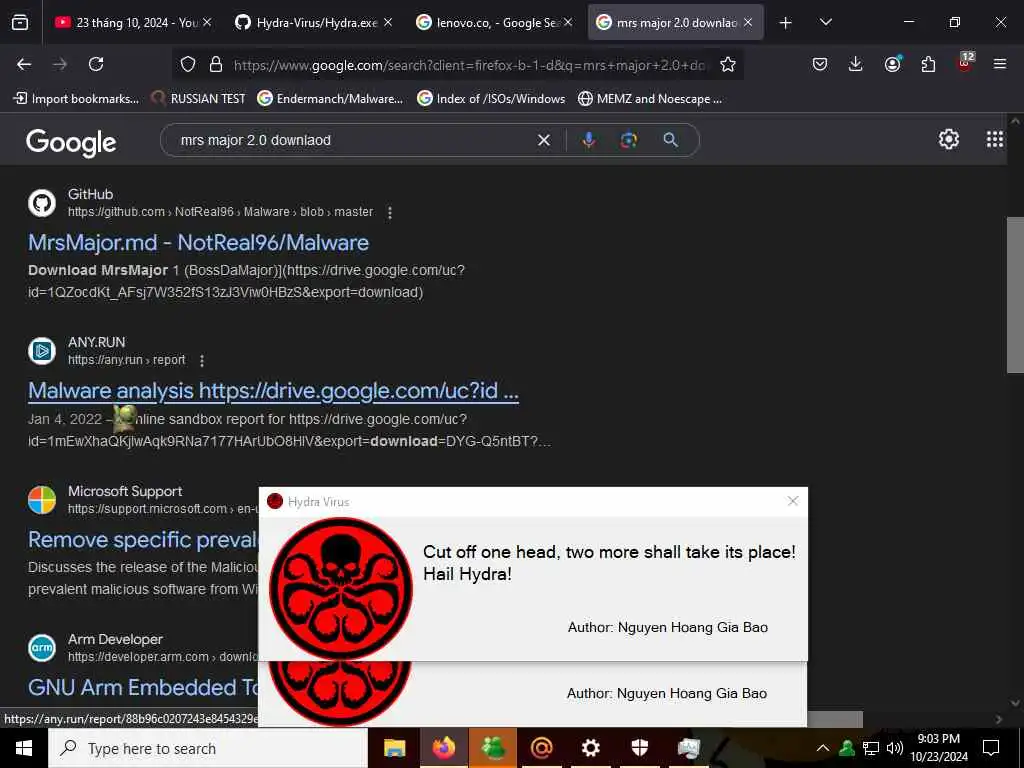Click the URL address bar
This screenshot has width=1024, height=768.
(469, 65)
